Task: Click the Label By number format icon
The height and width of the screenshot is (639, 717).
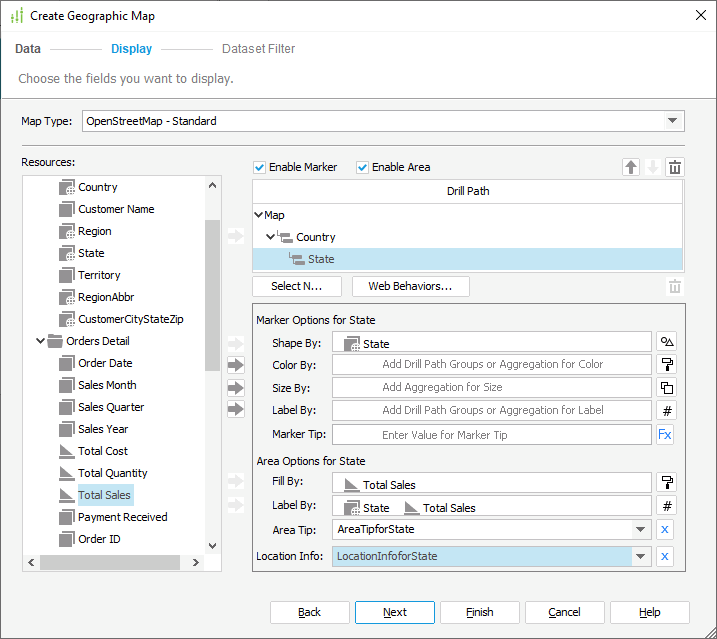Action: click(x=667, y=409)
